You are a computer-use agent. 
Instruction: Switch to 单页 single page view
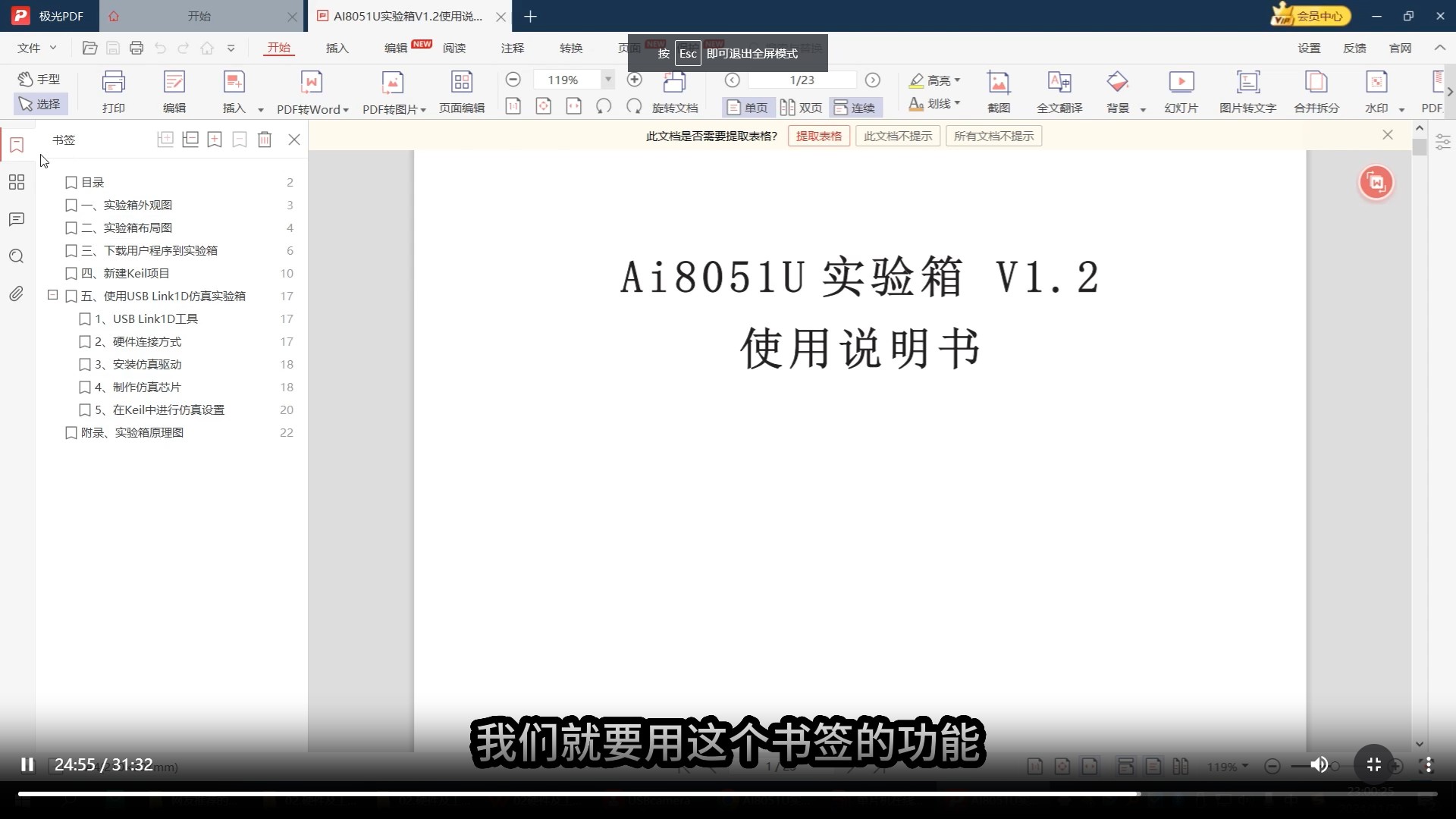click(x=747, y=108)
